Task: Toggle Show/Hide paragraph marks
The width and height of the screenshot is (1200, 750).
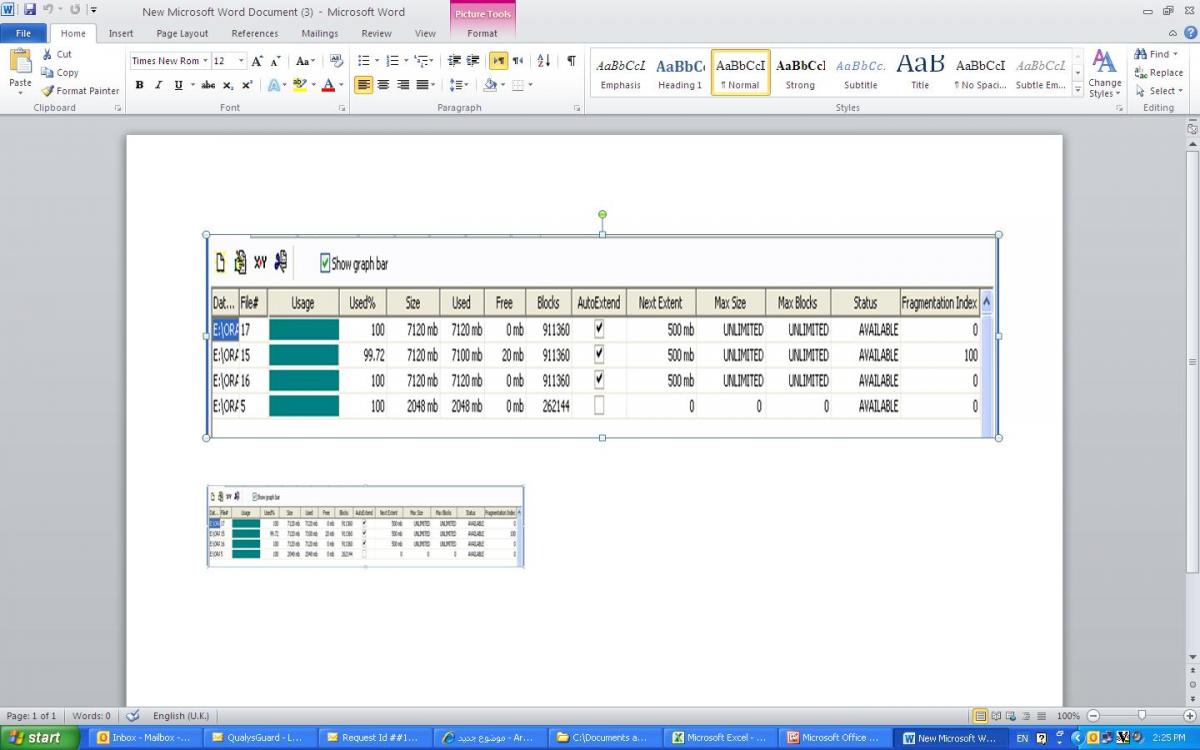Action: click(571, 61)
